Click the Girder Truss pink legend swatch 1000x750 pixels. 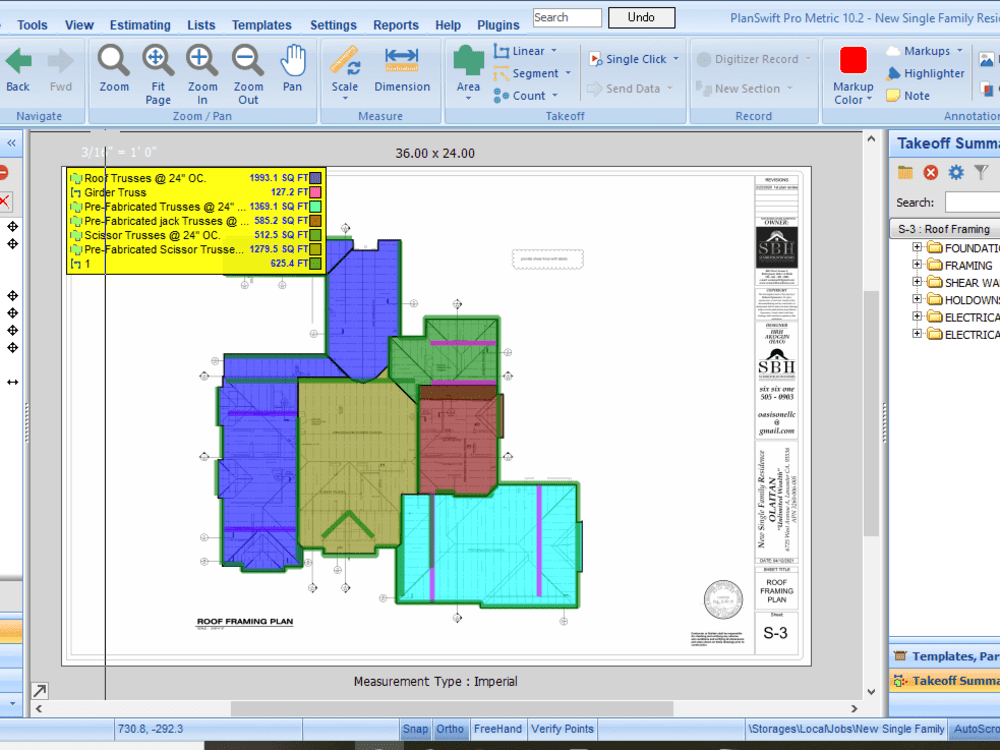315,192
